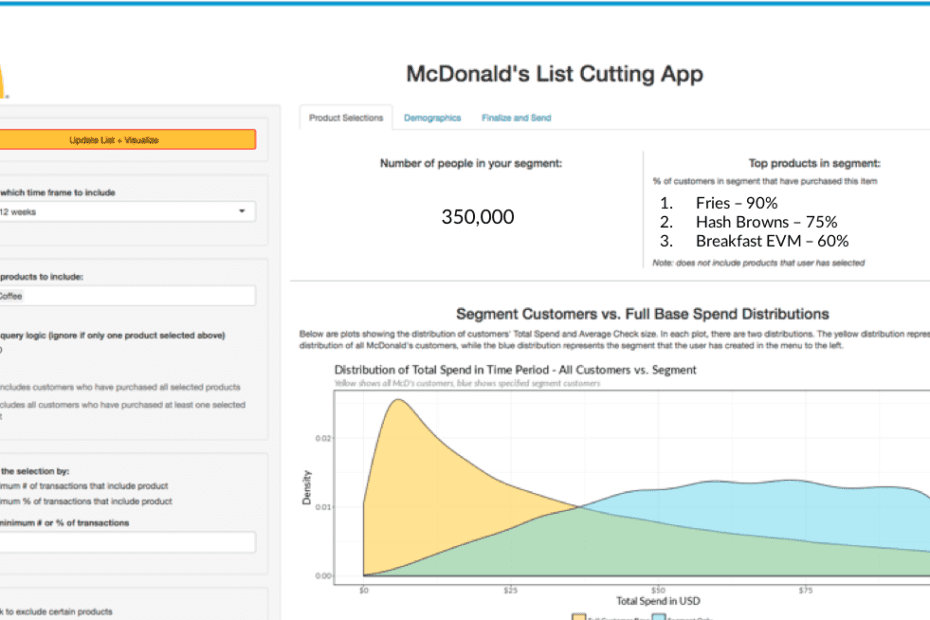930x620 pixels.
Task: Click the 0.02 y-axis tick label
Action: point(323,438)
